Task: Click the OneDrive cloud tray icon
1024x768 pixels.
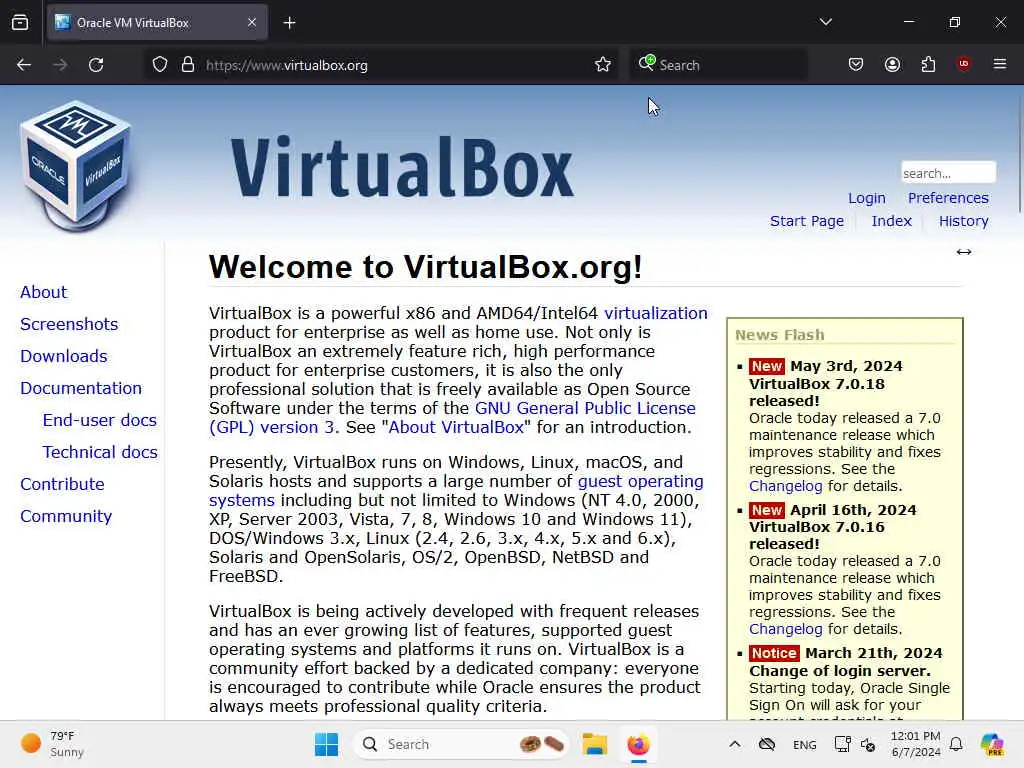Action: click(767, 744)
